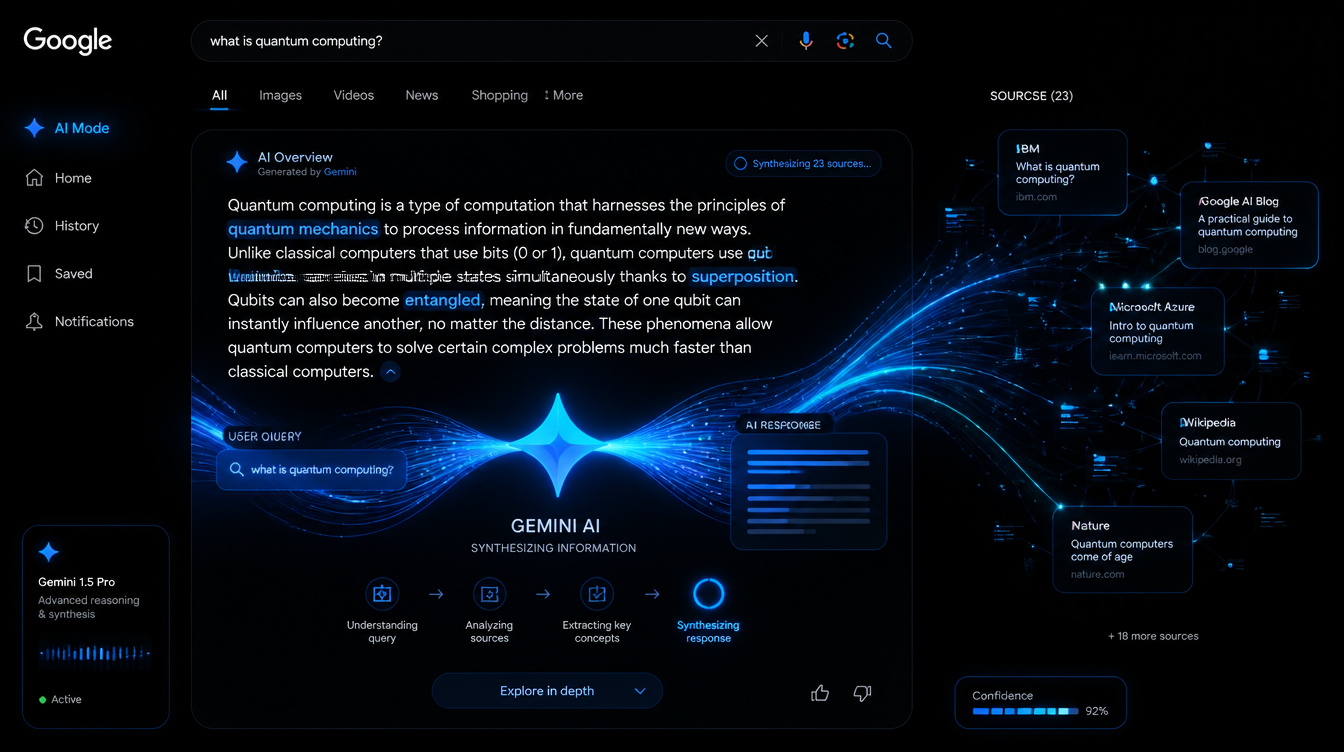Open the IBM source card
1344x752 pixels.
pyautogui.click(x=1062, y=172)
